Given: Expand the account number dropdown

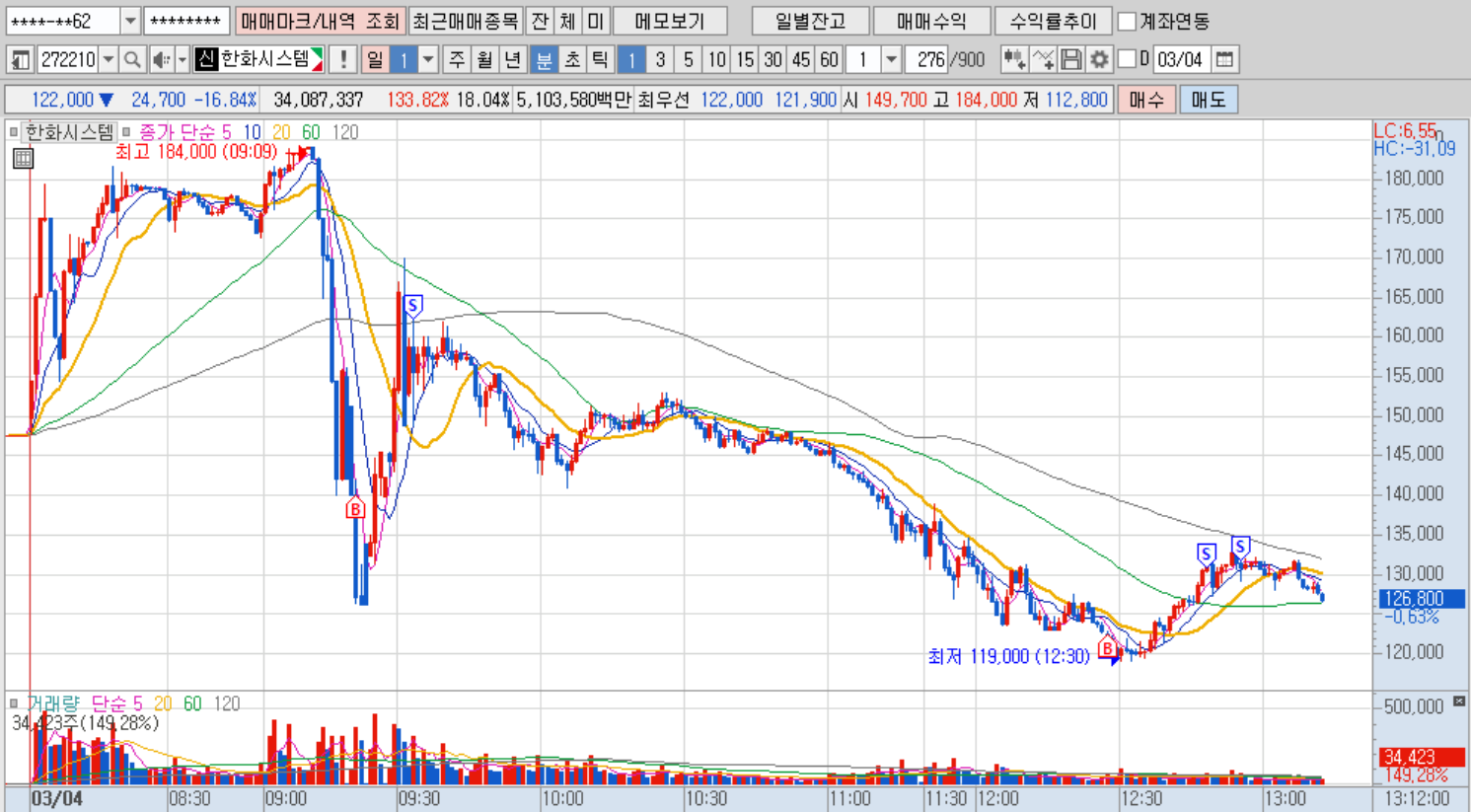Looking at the screenshot, I should [x=130, y=21].
